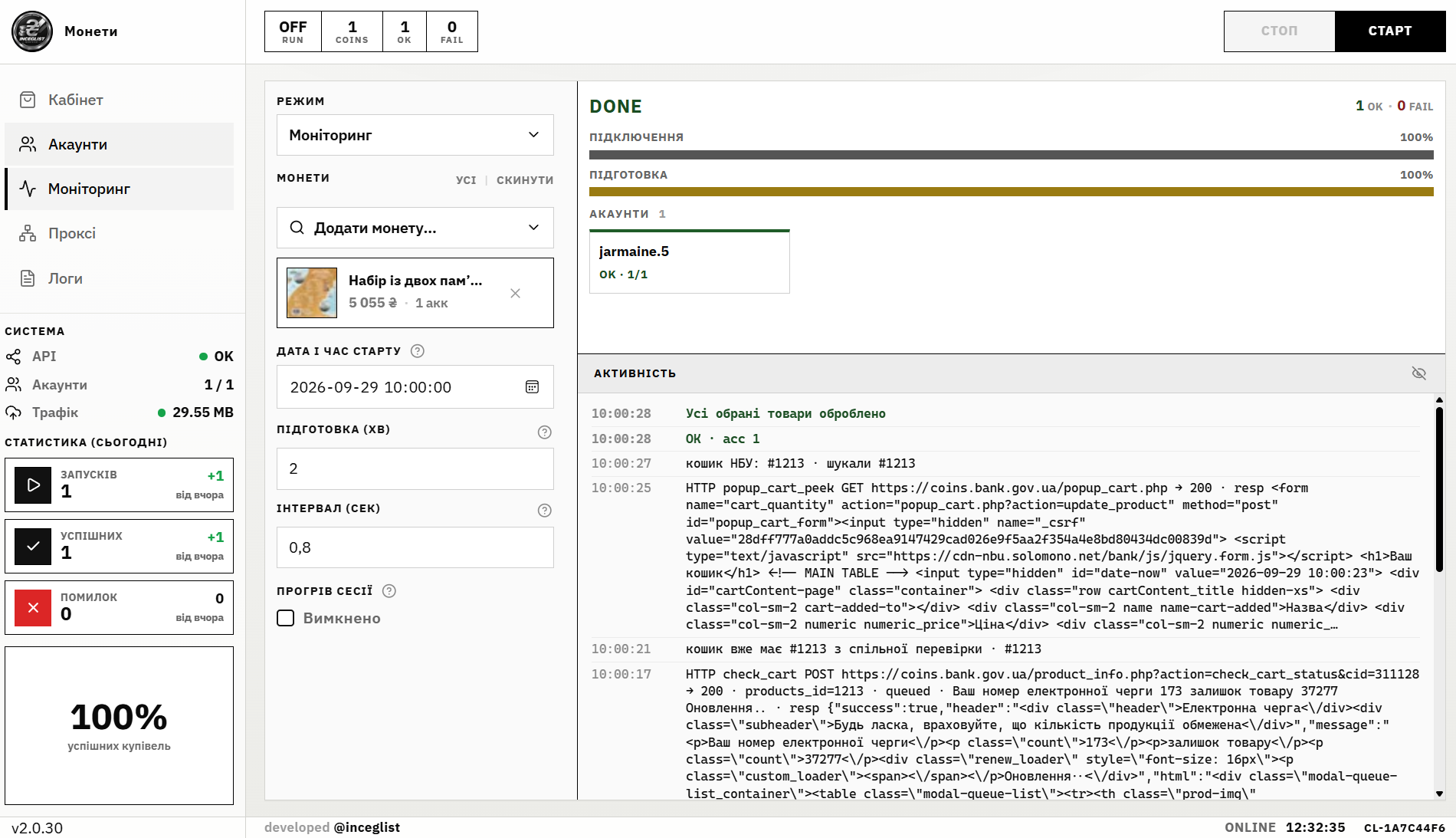Click log entry 'кошик НБУ: #1213'

800,463
